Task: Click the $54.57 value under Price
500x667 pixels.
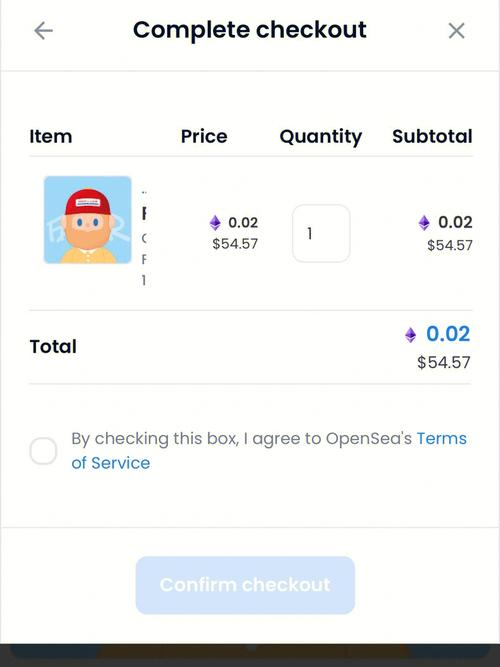Action: coord(235,244)
